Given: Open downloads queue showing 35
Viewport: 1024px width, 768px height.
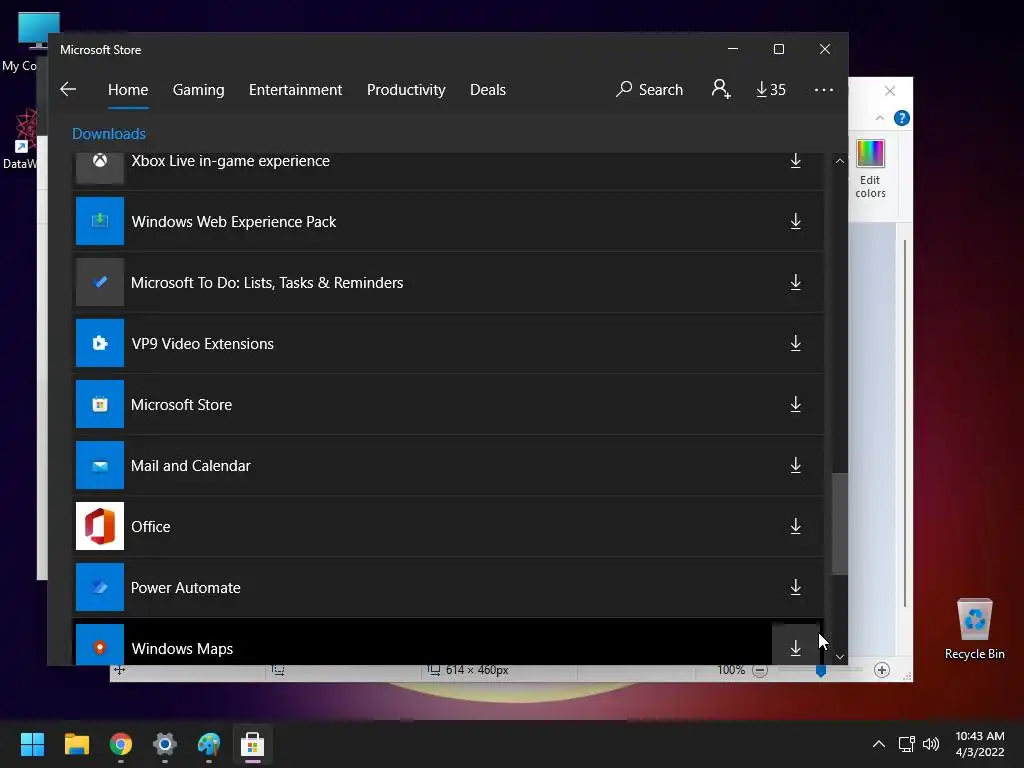Looking at the screenshot, I should click(x=771, y=89).
